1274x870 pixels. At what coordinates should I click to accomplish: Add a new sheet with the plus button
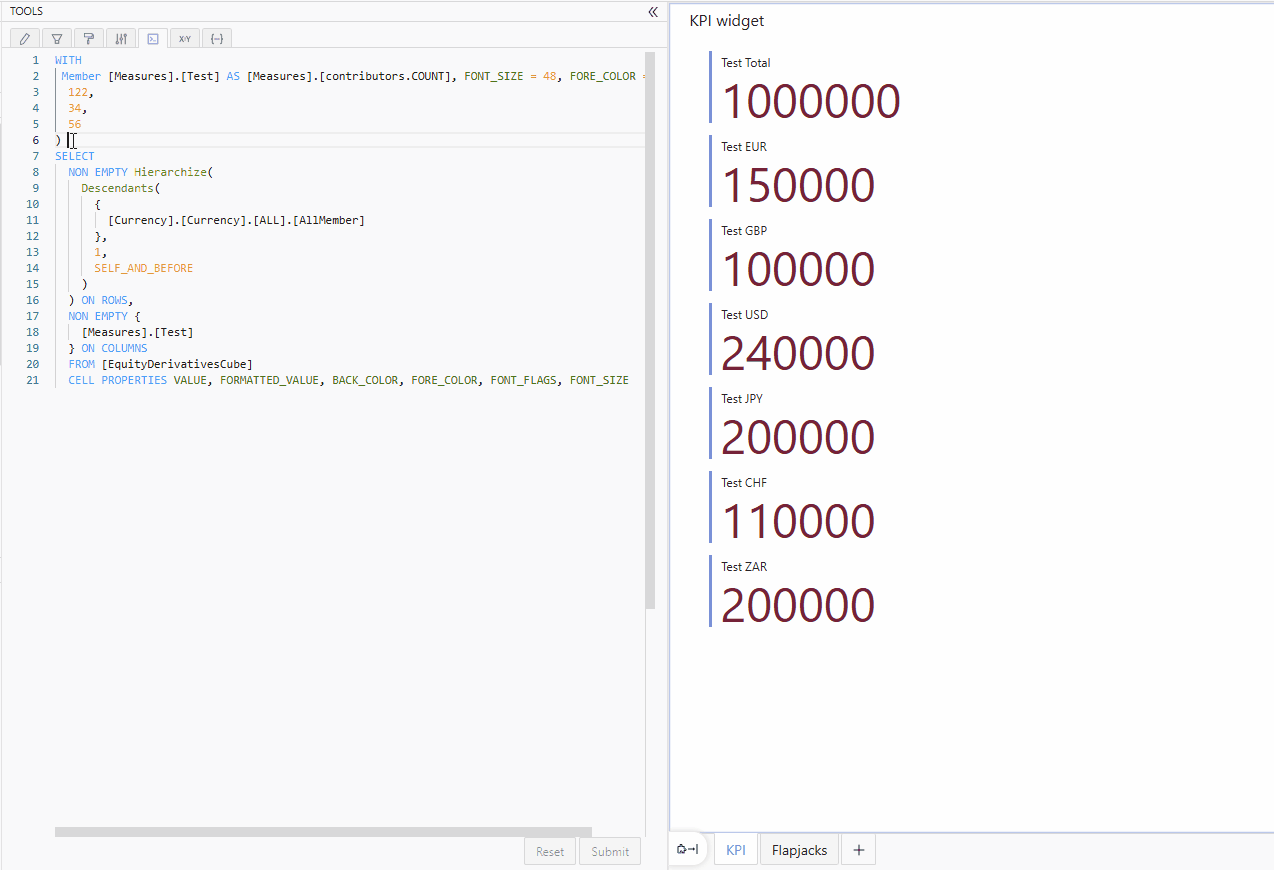pyautogui.click(x=858, y=849)
